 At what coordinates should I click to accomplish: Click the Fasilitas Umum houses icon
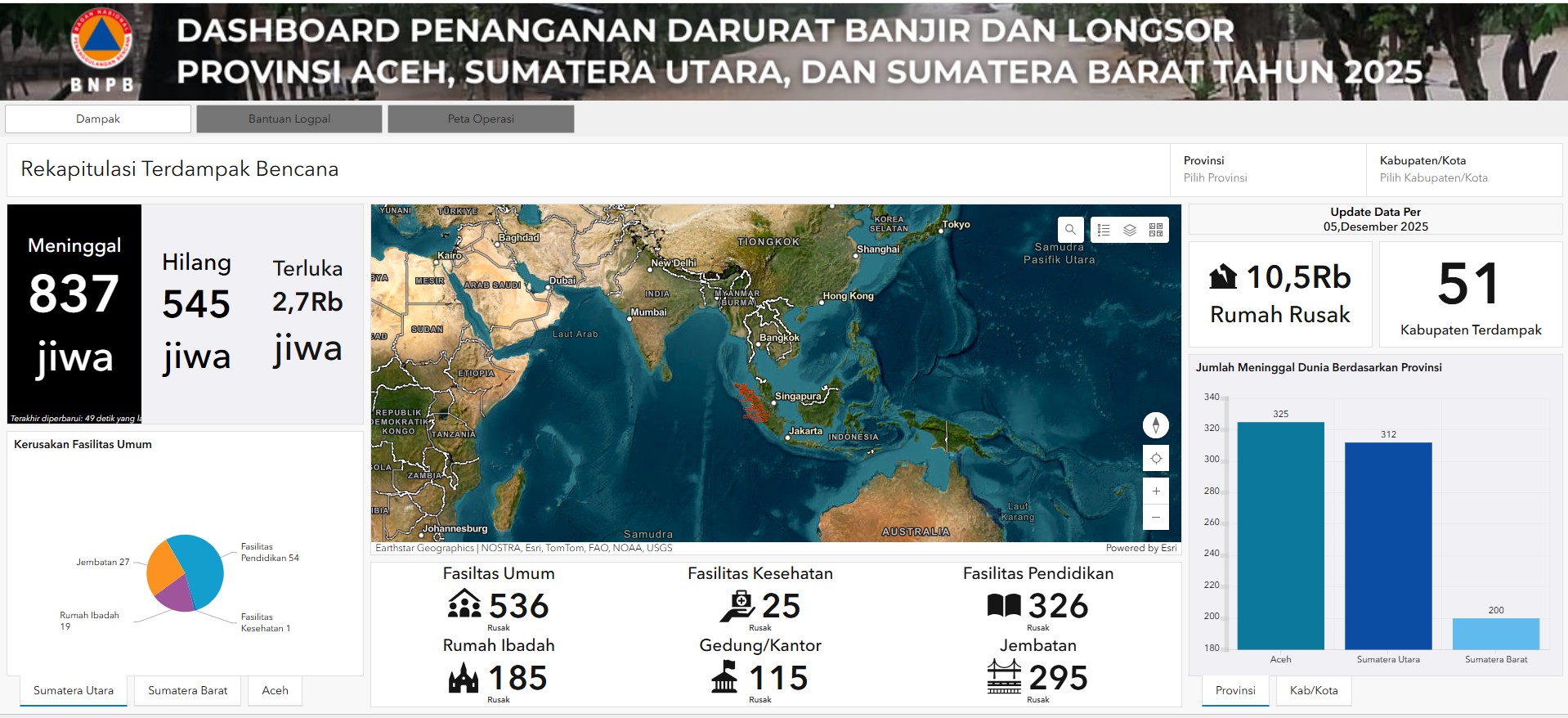tap(464, 604)
